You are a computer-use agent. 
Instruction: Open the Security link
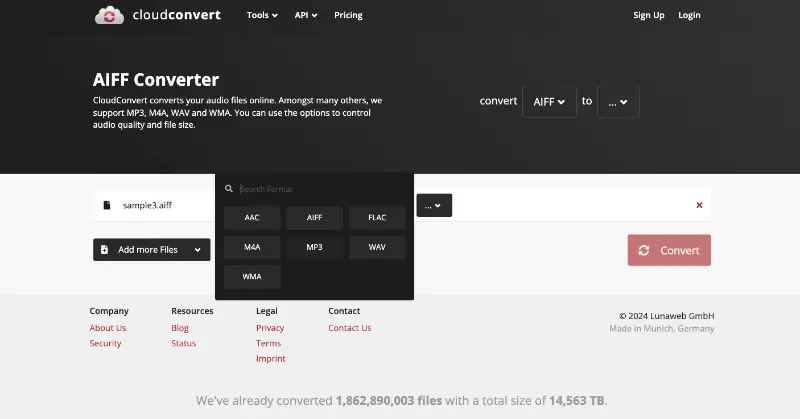point(106,343)
